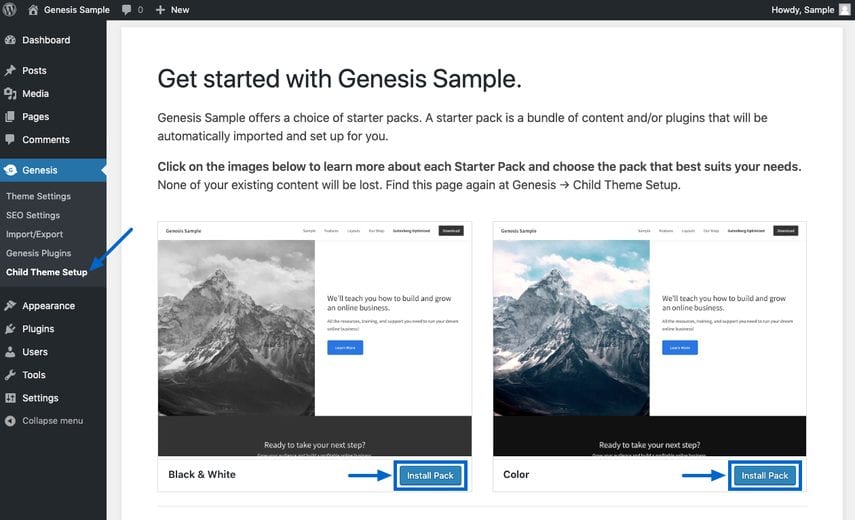Preview the Color pack image
Viewport: 855px width, 520px height.
[649, 338]
